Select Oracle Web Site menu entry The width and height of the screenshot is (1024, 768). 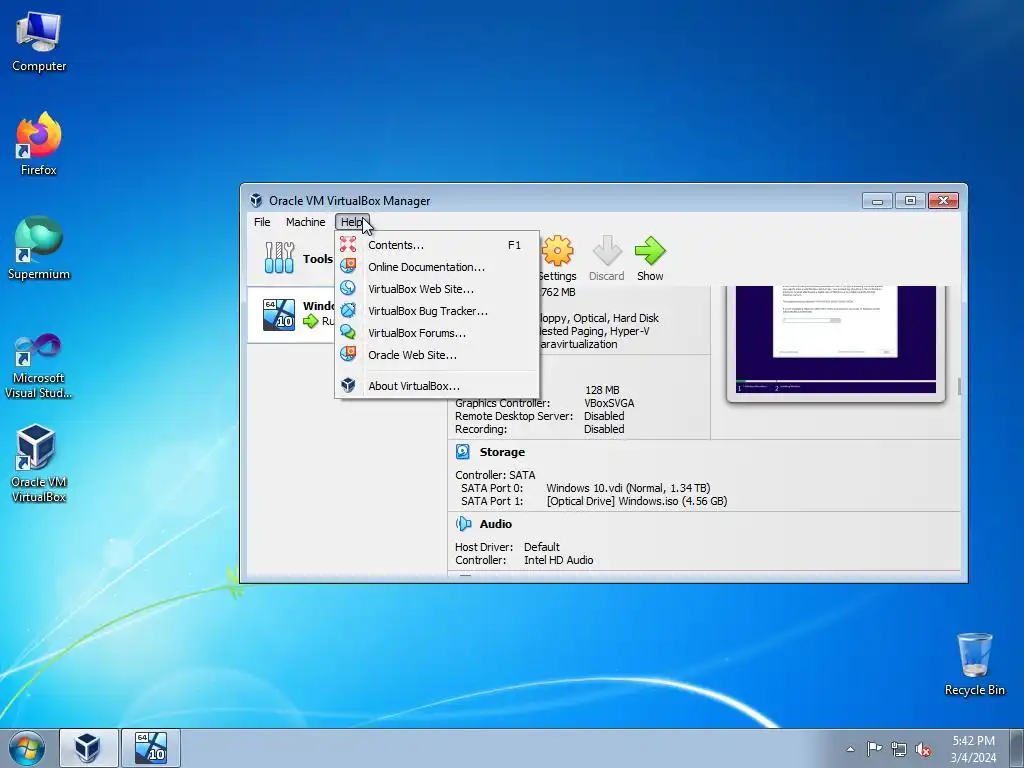[436, 355]
